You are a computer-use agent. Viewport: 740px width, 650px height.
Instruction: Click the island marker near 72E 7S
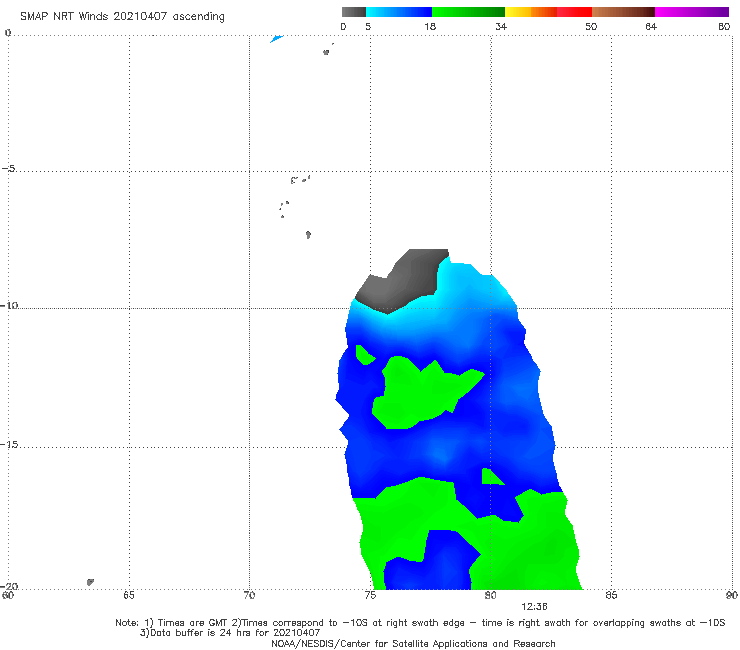308,235
